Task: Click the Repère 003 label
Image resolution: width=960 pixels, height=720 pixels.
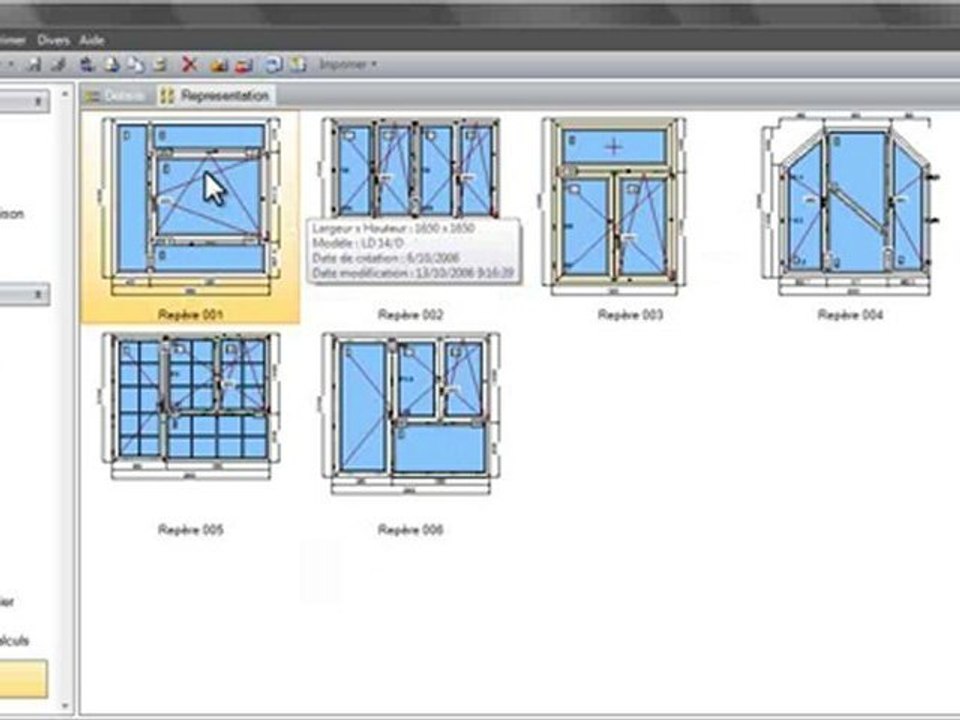Action: (631, 315)
